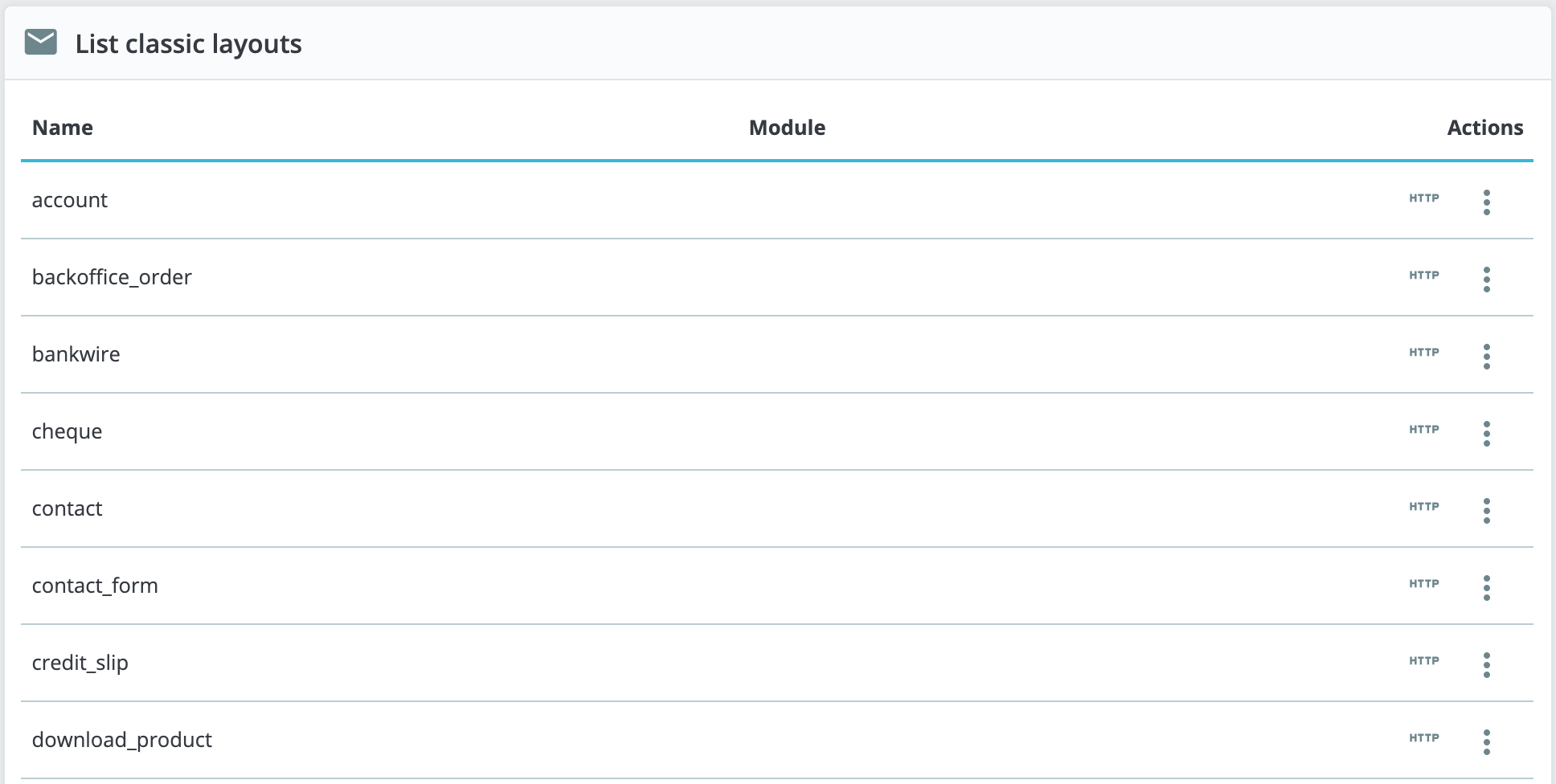Click the Name column header
The height and width of the screenshot is (784, 1556).
(x=63, y=128)
